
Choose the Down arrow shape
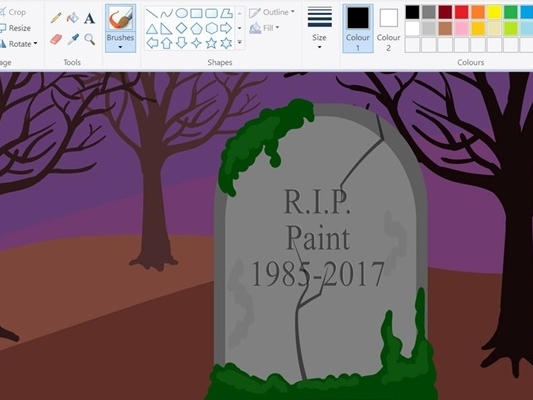point(182,43)
